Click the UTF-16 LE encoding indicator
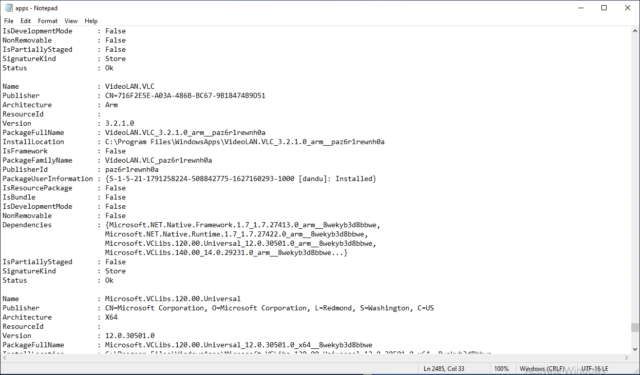The image size is (640, 375). [595, 369]
